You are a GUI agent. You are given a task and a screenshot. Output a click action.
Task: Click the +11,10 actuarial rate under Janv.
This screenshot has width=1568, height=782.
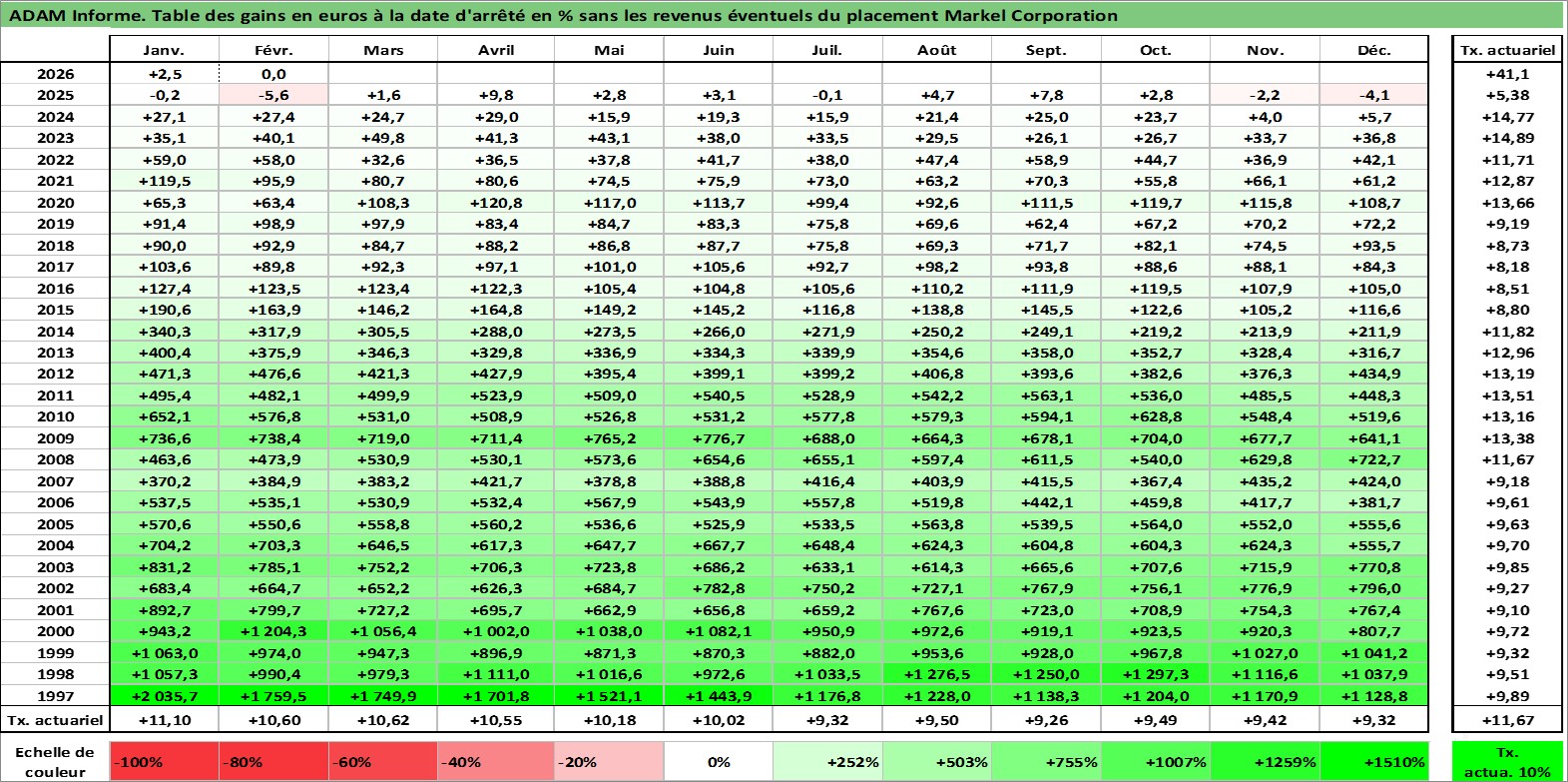(x=164, y=720)
